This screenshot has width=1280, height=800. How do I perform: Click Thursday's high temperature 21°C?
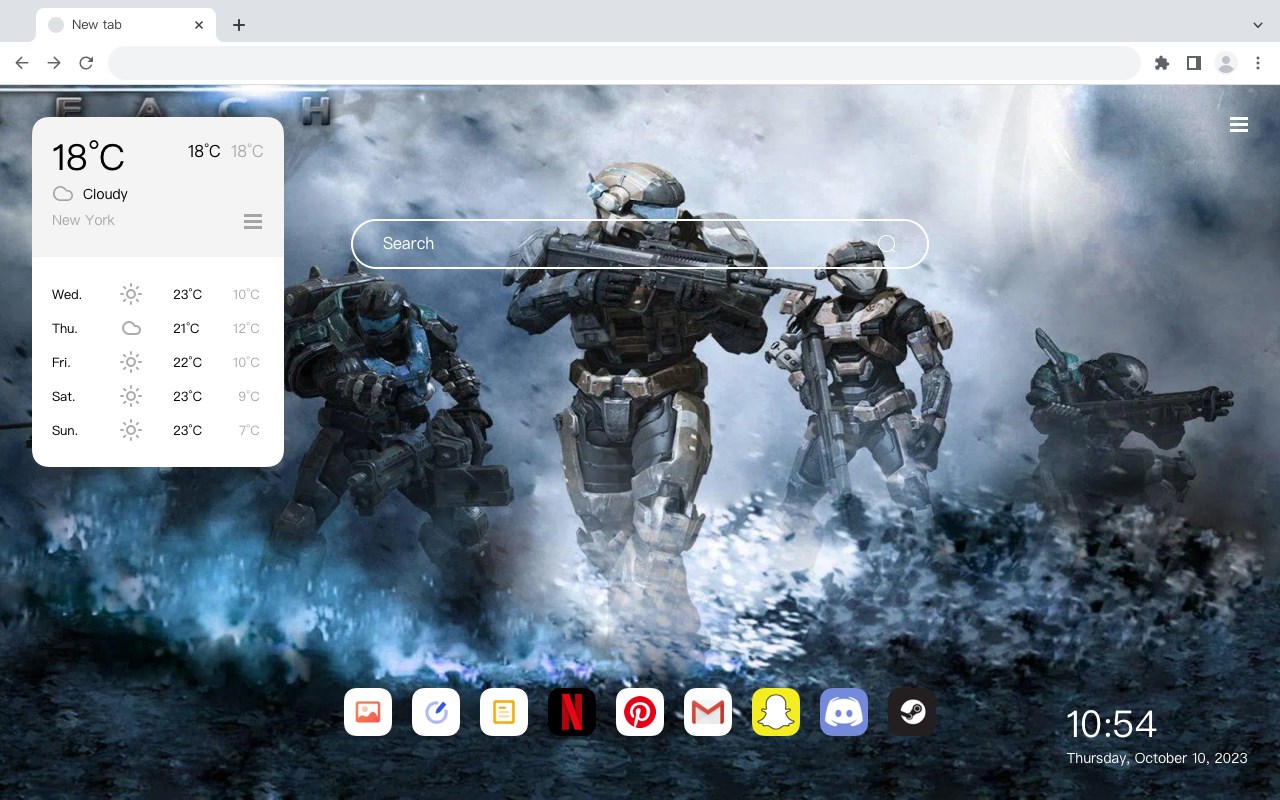186,328
